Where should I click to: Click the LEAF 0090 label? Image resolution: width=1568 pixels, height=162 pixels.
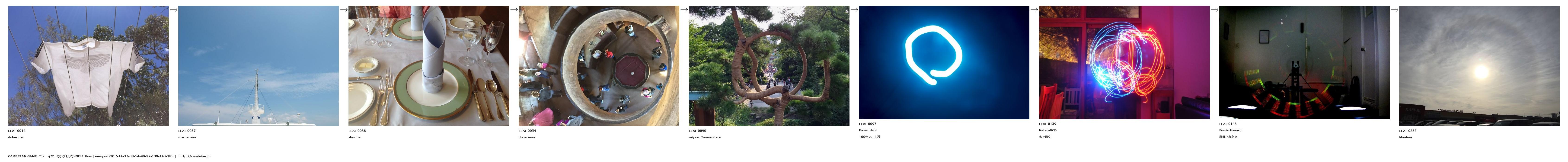click(x=698, y=130)
